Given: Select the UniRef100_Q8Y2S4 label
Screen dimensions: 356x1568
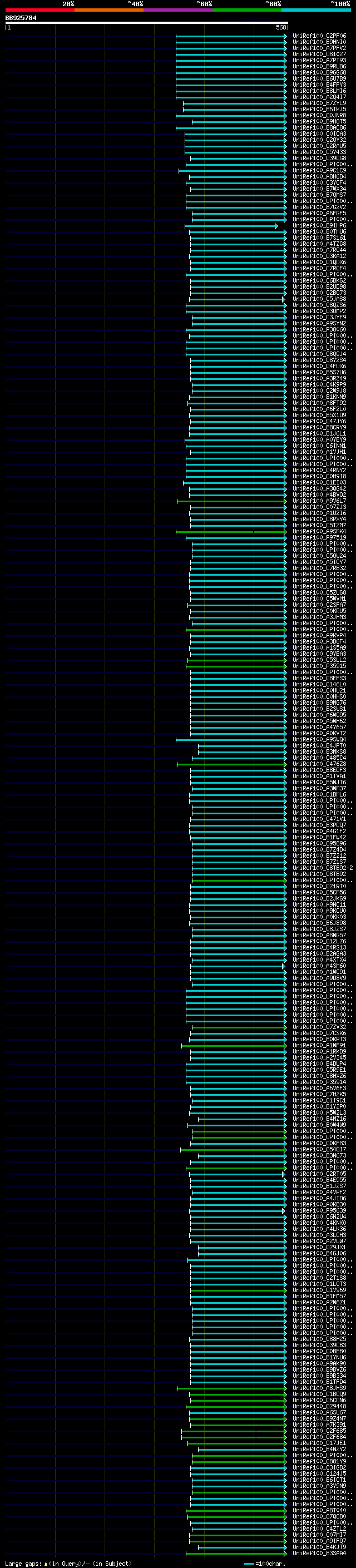Looking at the screenshot, I should [319, 360].
